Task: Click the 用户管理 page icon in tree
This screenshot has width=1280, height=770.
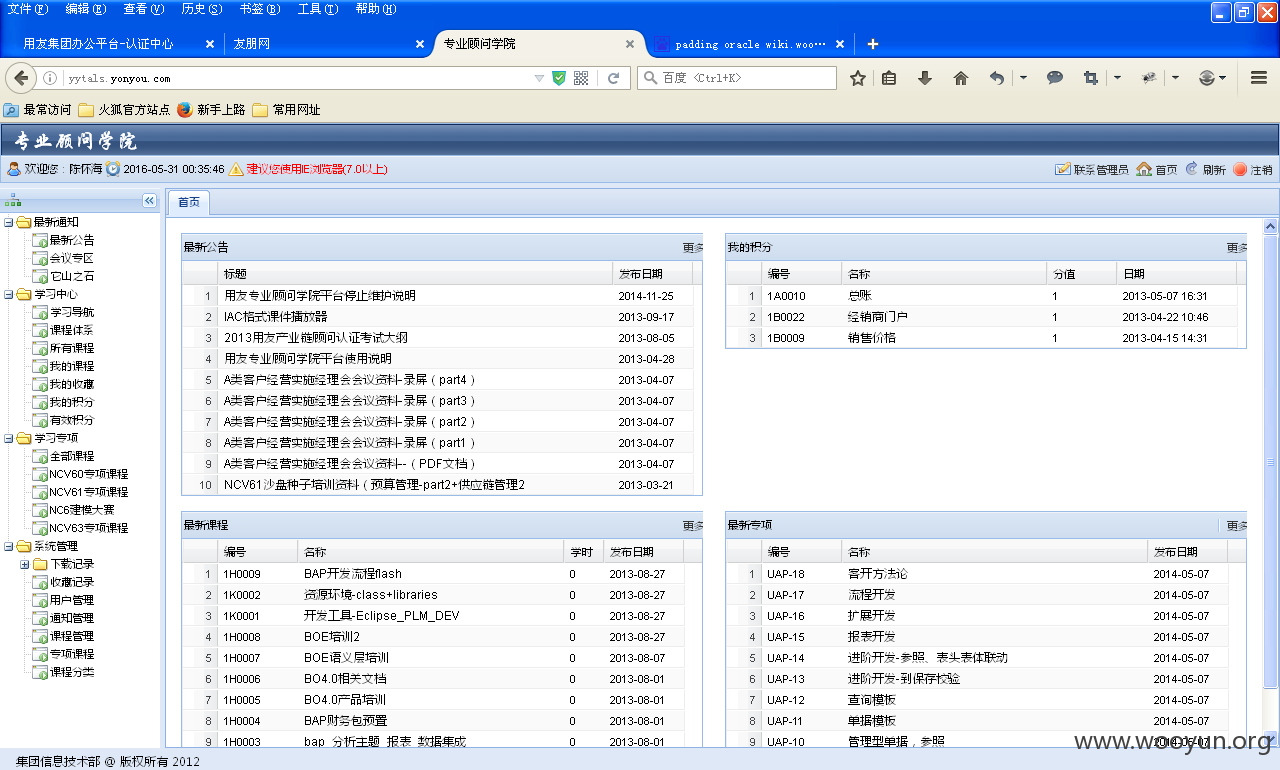Action: coord(40,600)
